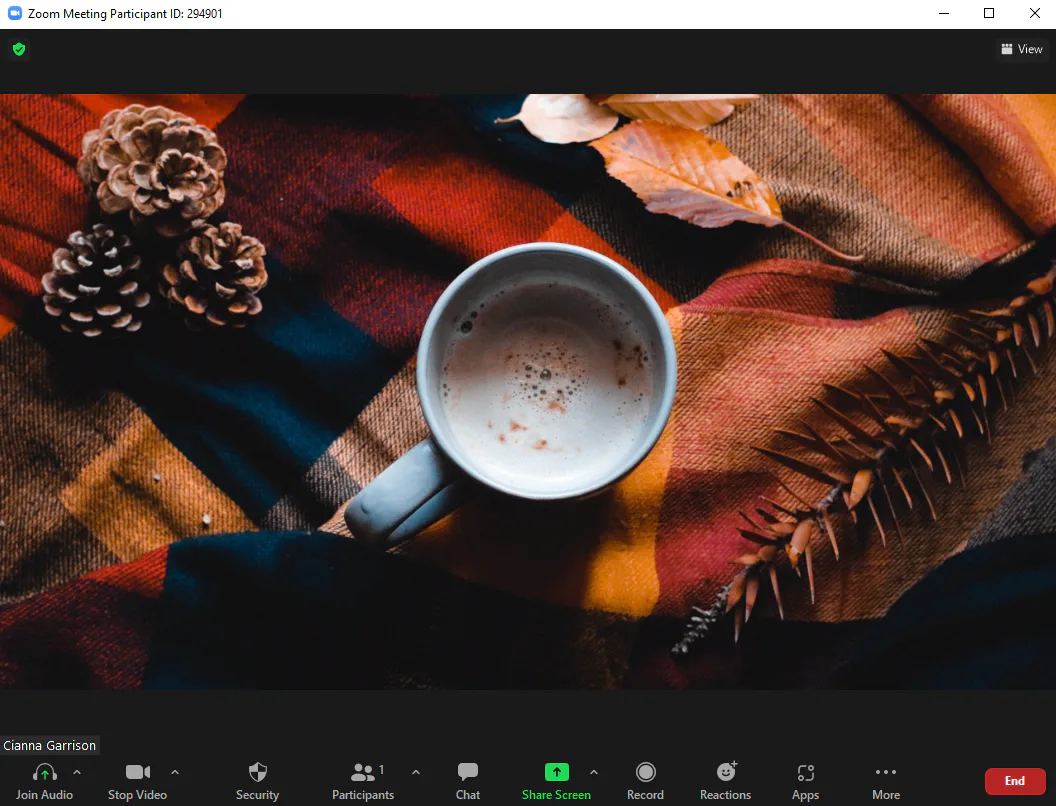The width and height of the screenshot is (1056, 806).
Task: Open the Participants panel
Action: tap(363, 781)
